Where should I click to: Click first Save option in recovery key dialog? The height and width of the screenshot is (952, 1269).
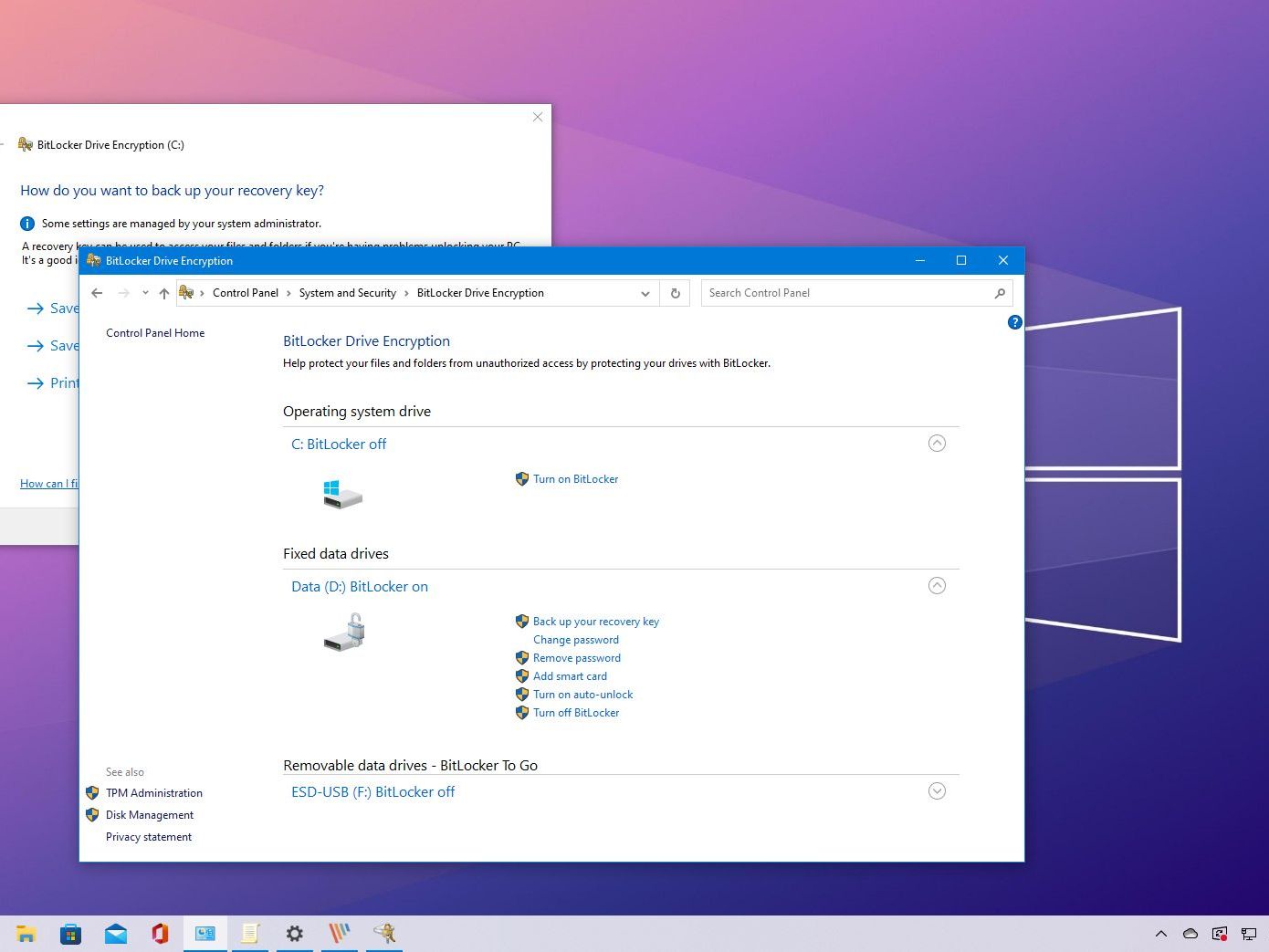tap(53, 309)
